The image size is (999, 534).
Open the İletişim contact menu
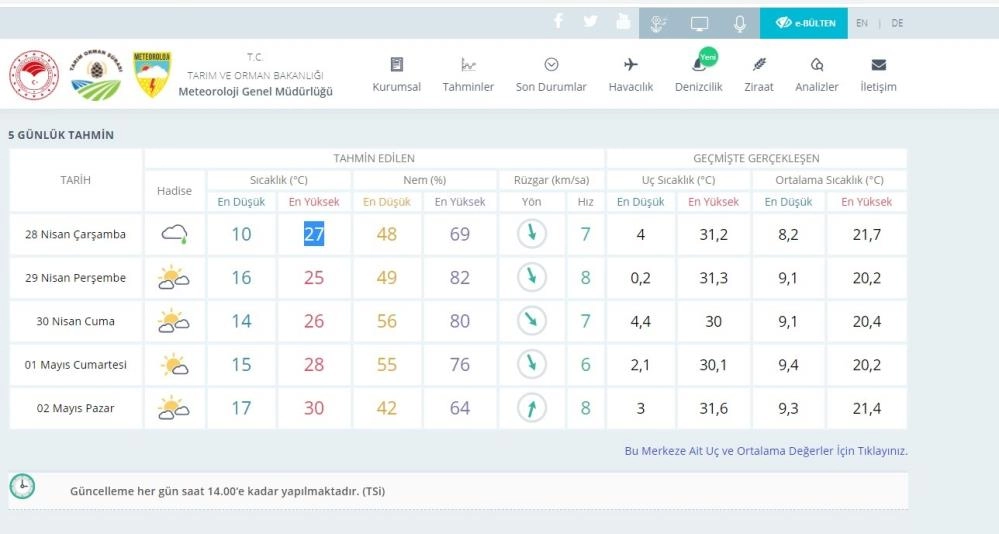pos(878,74)
